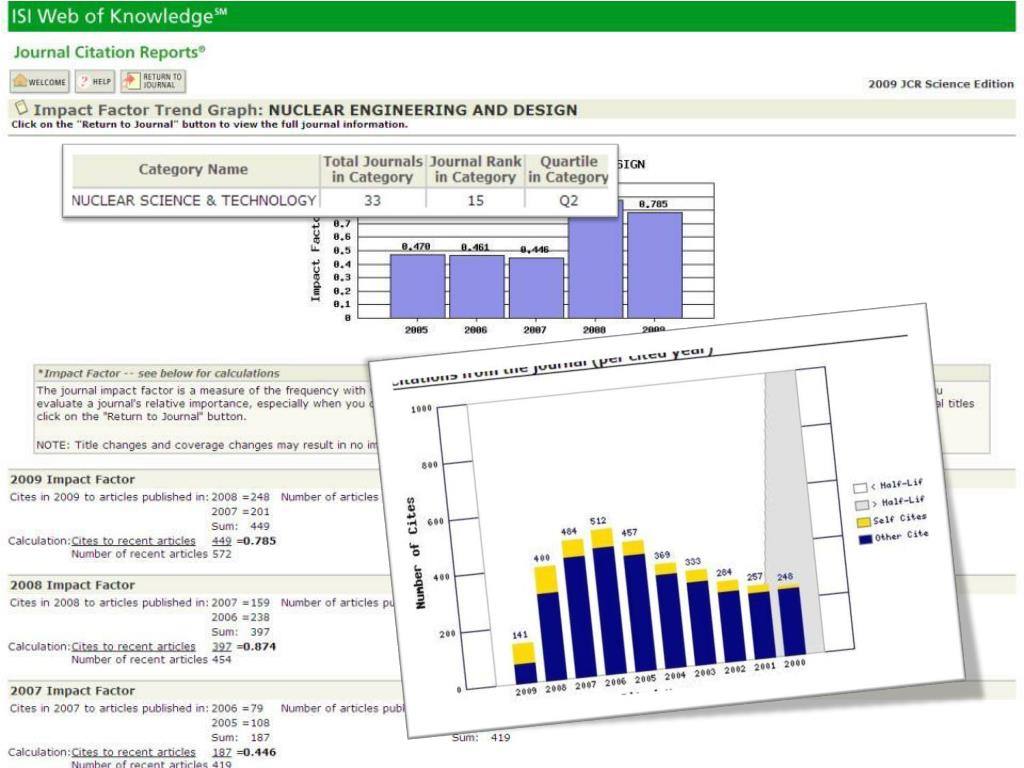Click the 187 citation count link
The image size is (1024, 768).
pos(222,752)
